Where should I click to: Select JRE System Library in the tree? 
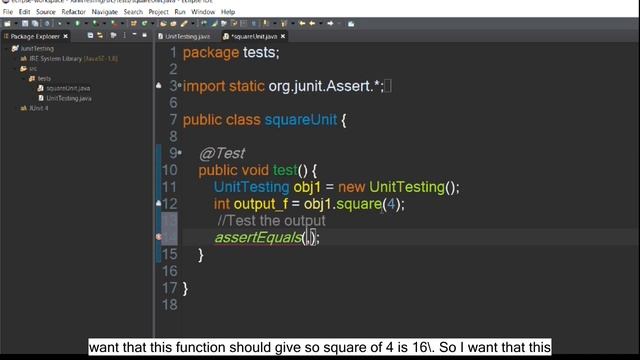tap(69, 59)
